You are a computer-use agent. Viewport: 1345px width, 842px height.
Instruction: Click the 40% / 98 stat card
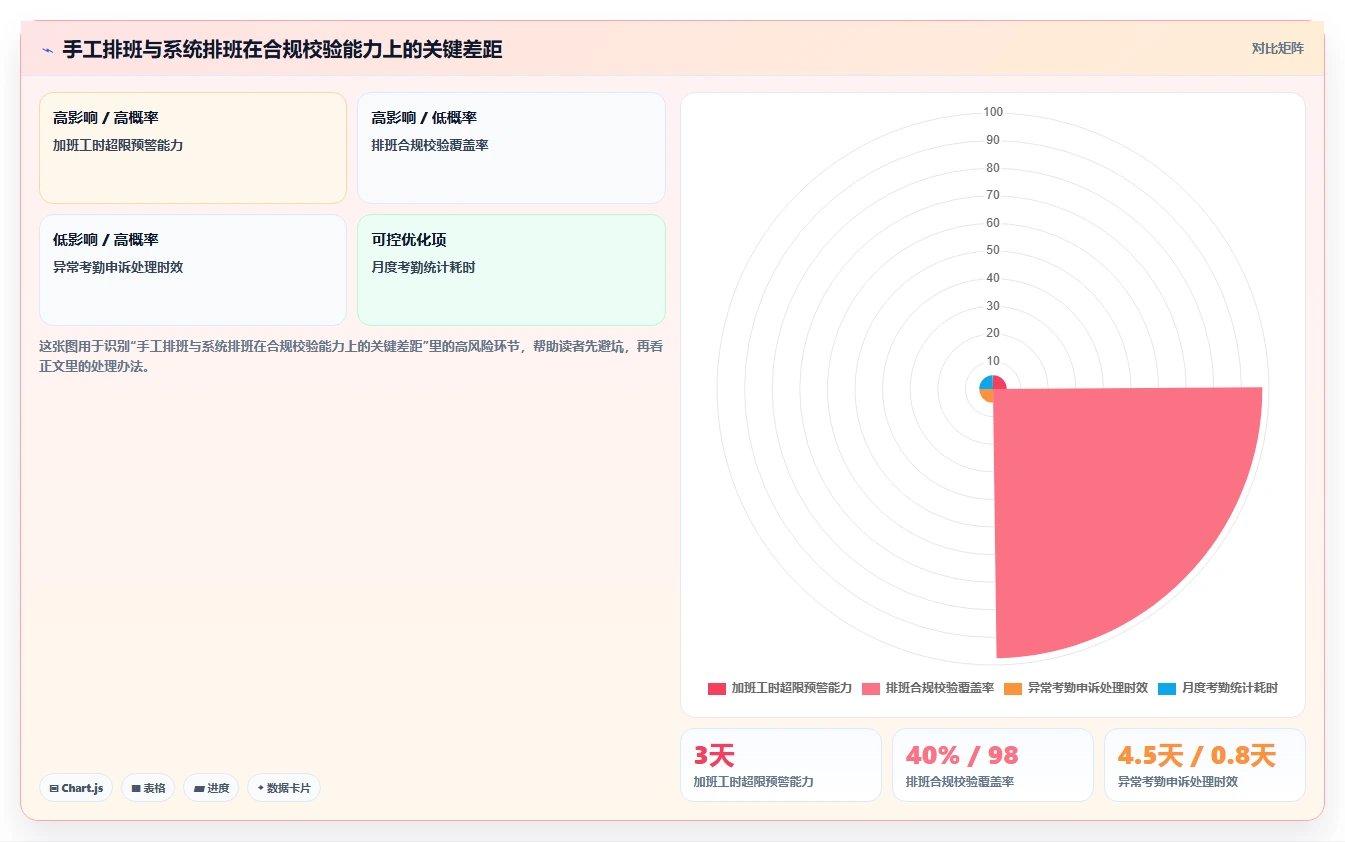pos(993,765)
